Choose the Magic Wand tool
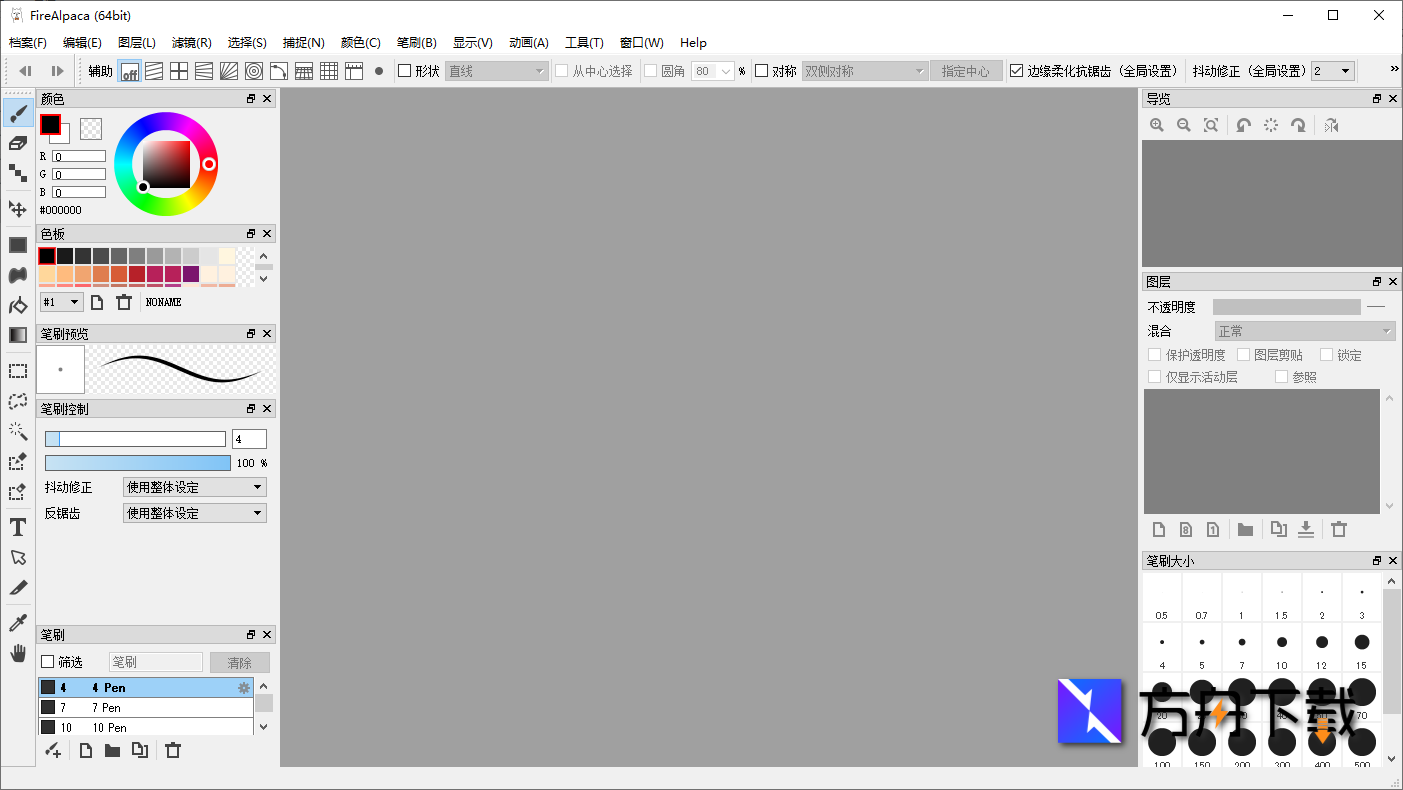This screenshot has width=1403, height=790. (x=18, y=431)
